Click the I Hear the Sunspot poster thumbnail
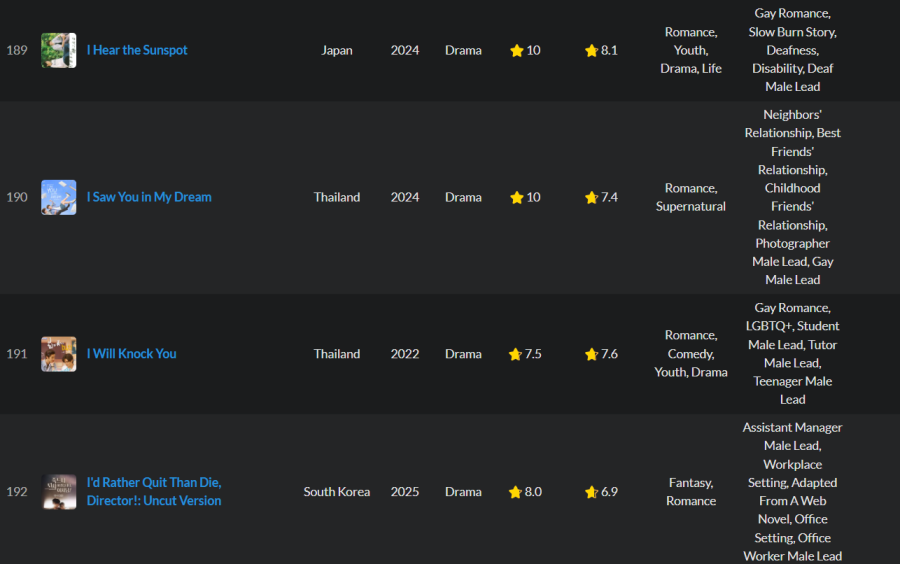 [59, 50]
